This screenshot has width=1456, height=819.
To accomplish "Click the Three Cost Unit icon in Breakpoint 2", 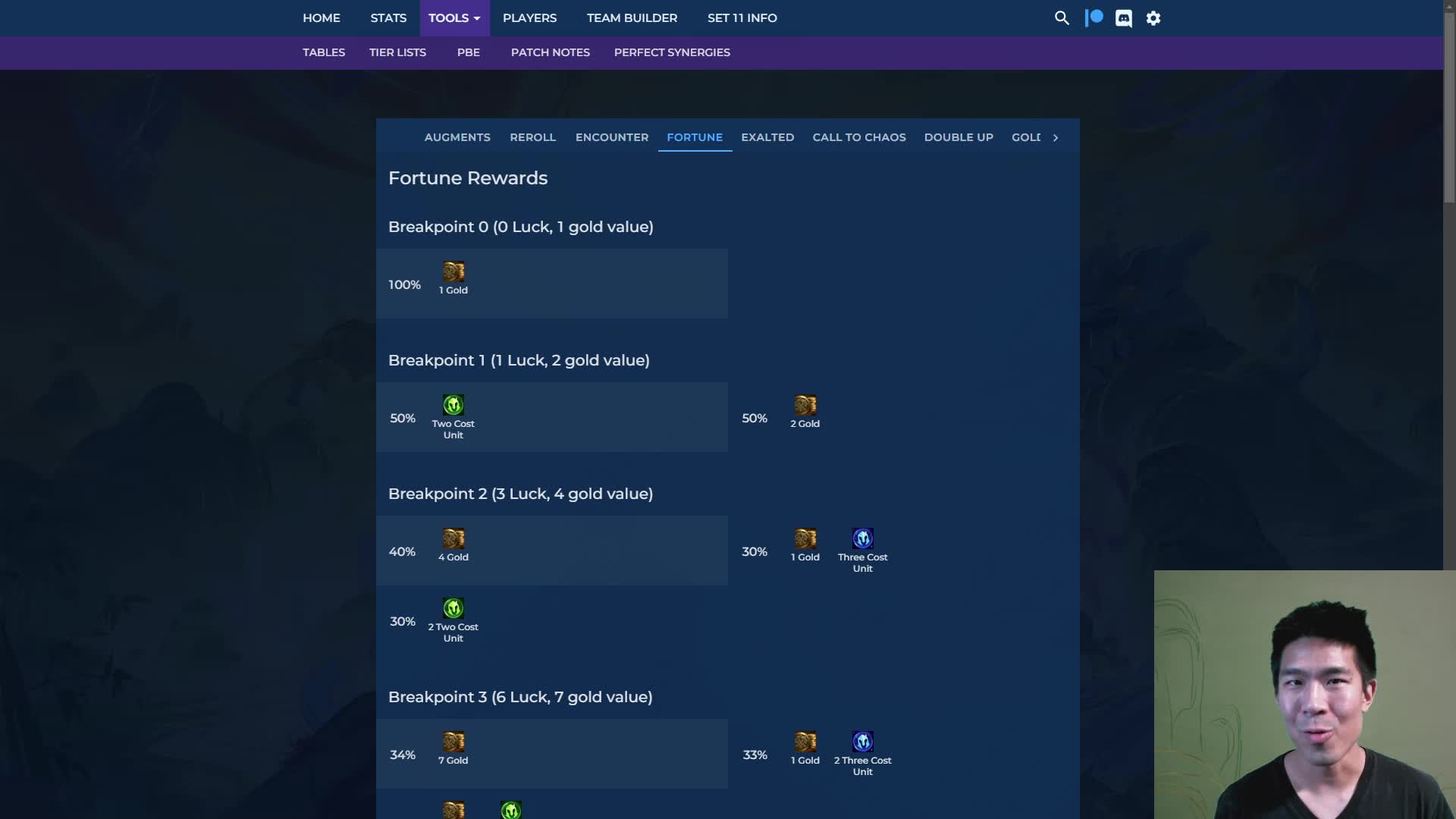I will pos(863,538).
